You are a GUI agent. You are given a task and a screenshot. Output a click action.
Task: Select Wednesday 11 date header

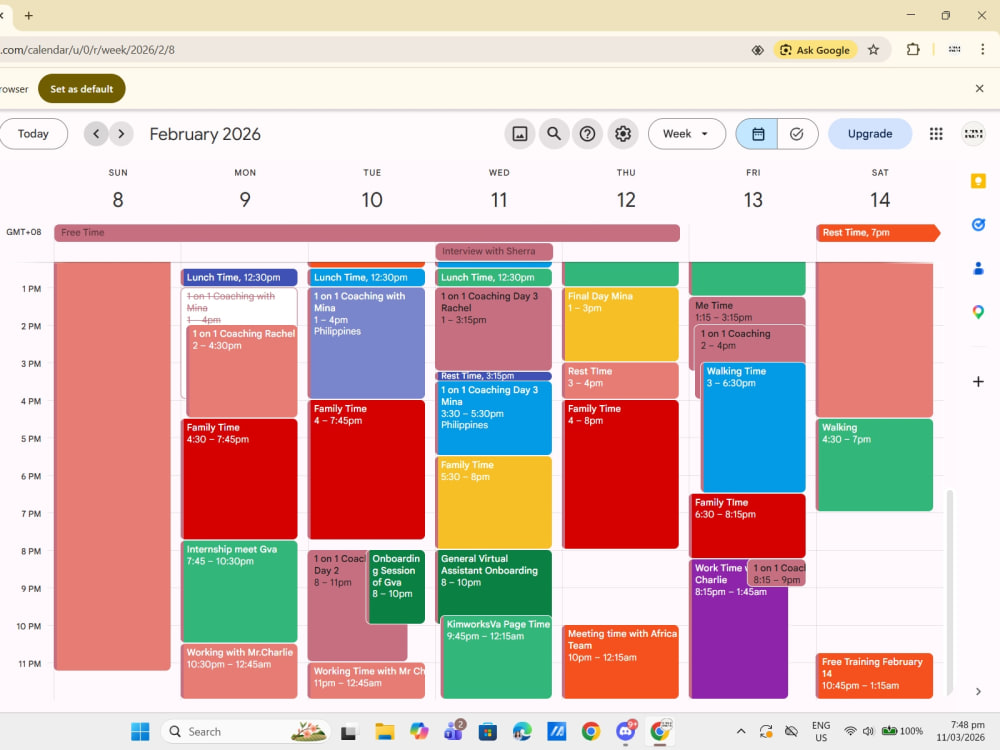[499, 200]
